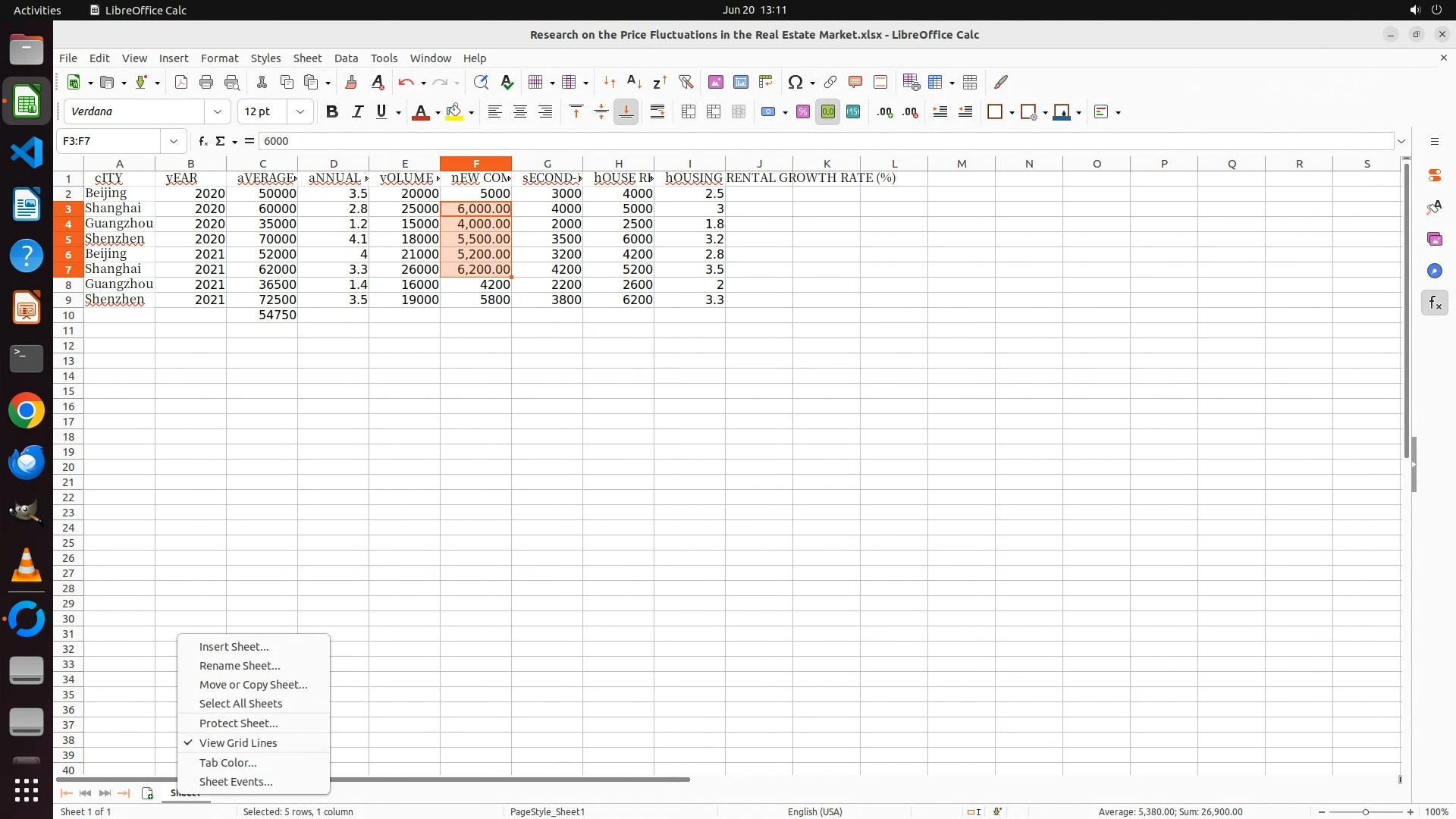Choose Rename Sheet... from the context menu
Viewport: 1456px width, 819px height.
pos(240,666)
